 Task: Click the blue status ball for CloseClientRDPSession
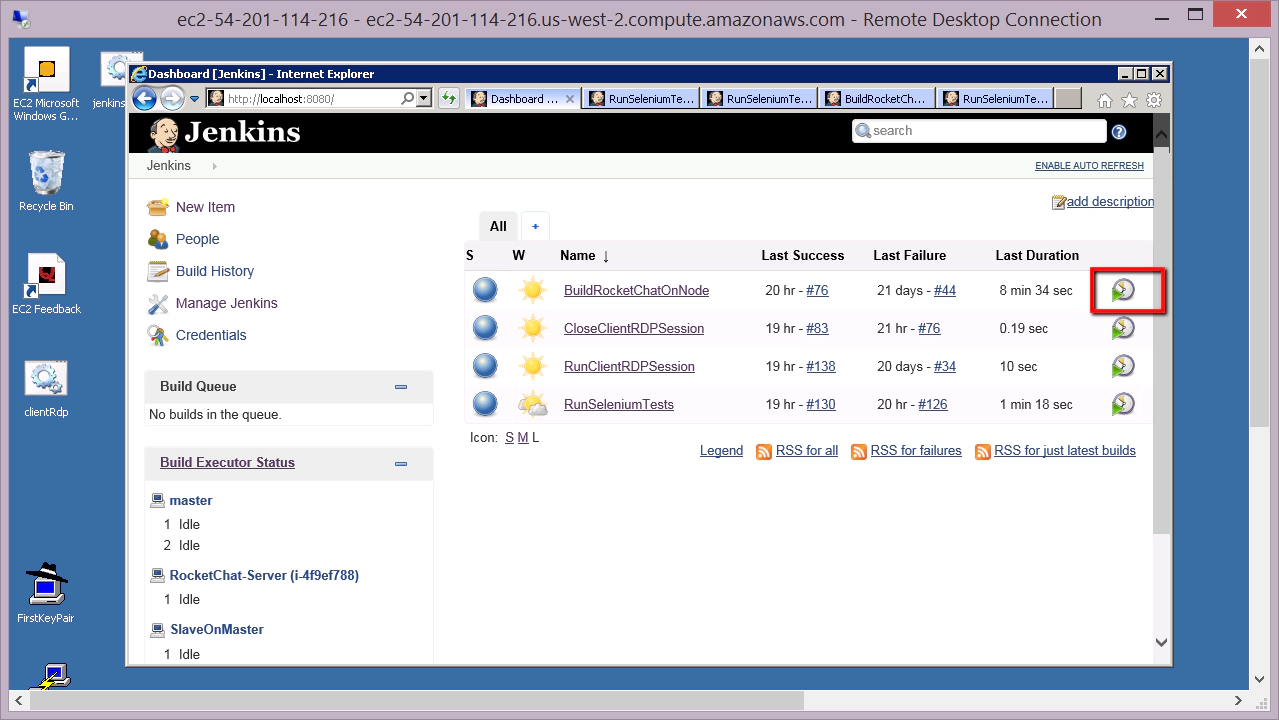point(484,328)
